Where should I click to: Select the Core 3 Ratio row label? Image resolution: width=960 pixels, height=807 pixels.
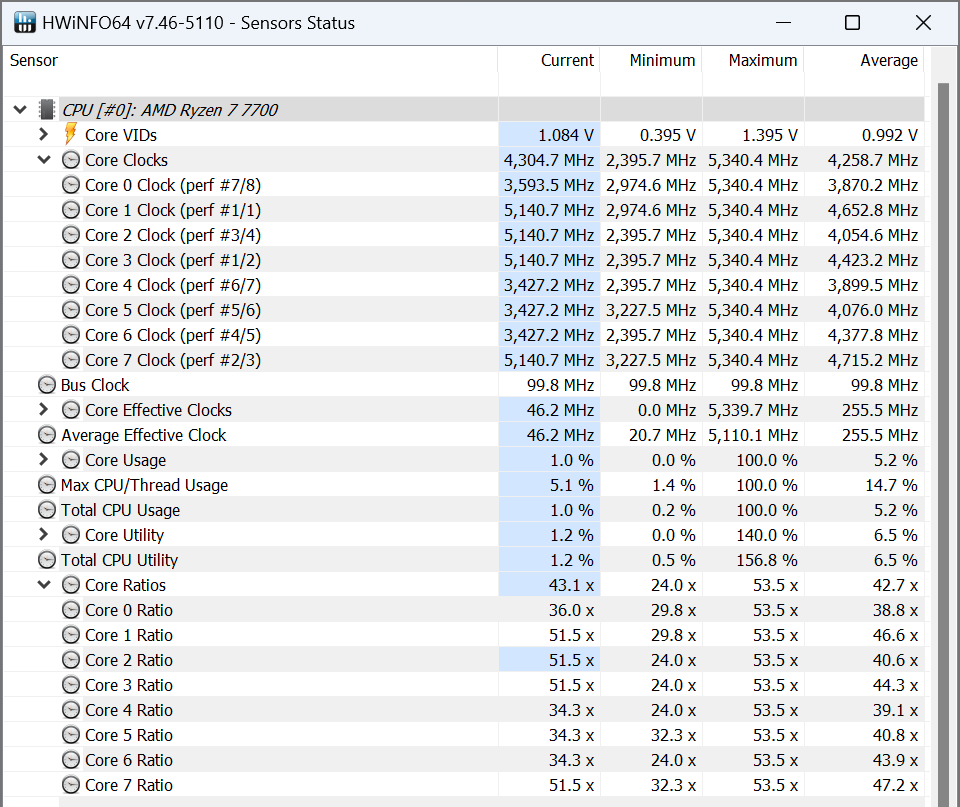pos(129,685)
